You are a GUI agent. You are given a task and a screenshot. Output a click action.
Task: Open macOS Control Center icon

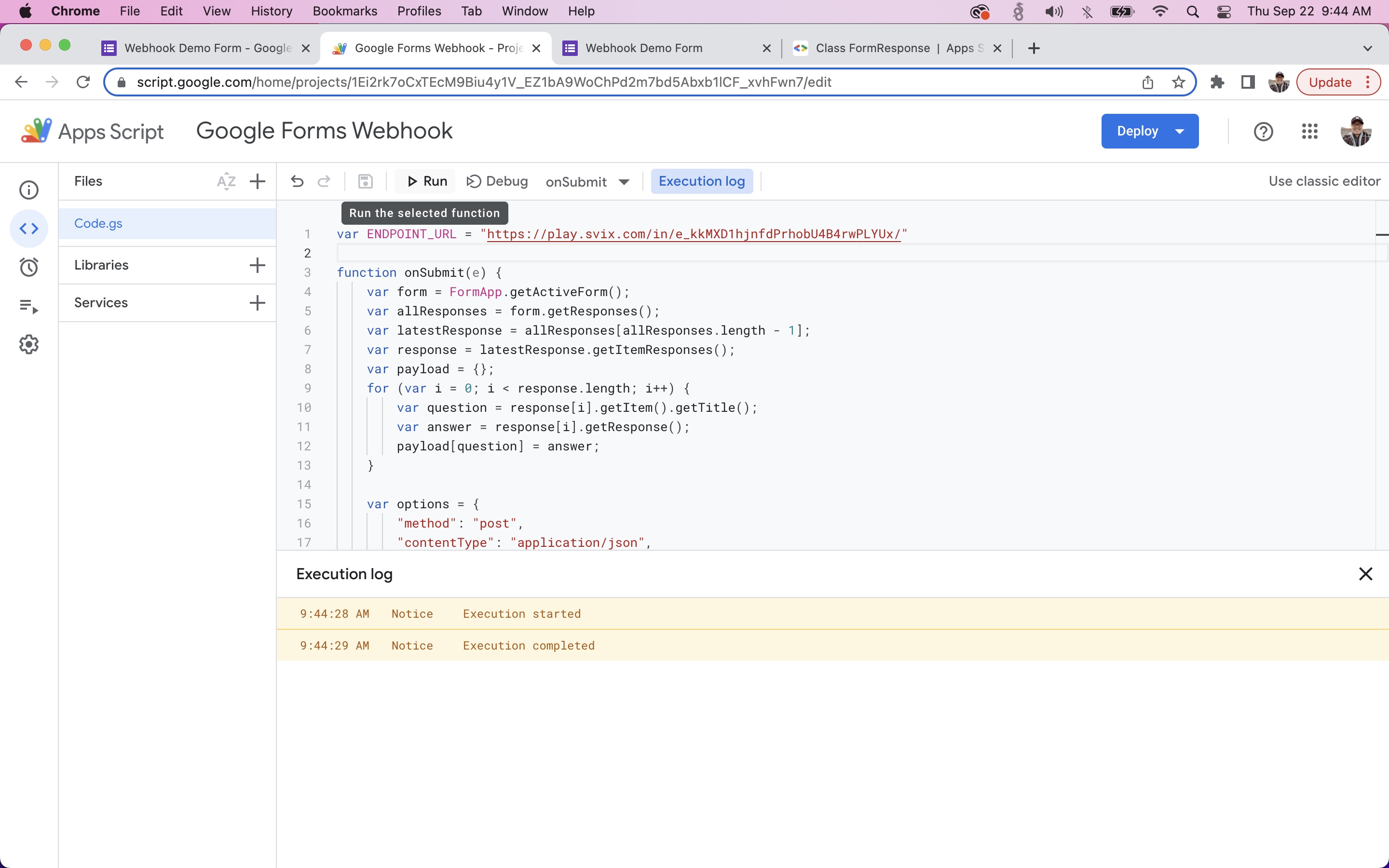tap(1223, 12)
